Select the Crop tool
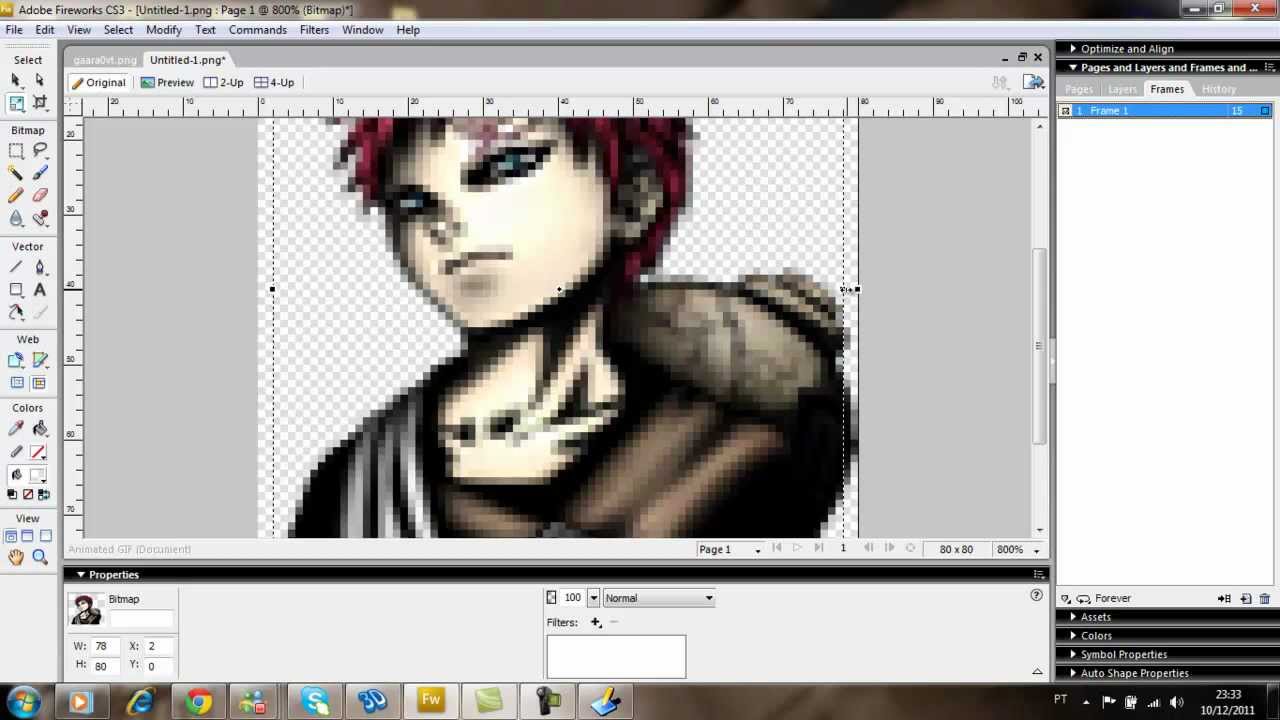This screenshot has width=1280, height=720. [40, 103]
